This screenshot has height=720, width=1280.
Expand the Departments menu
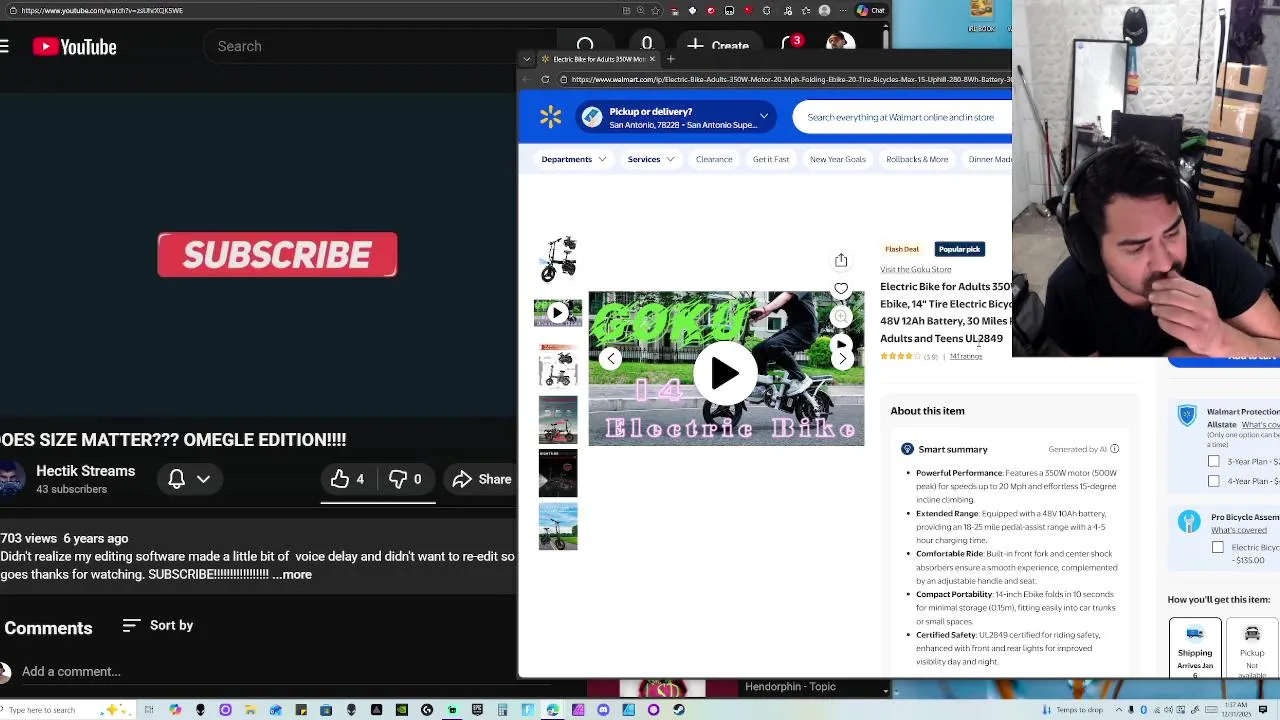(x=573, y=159)
